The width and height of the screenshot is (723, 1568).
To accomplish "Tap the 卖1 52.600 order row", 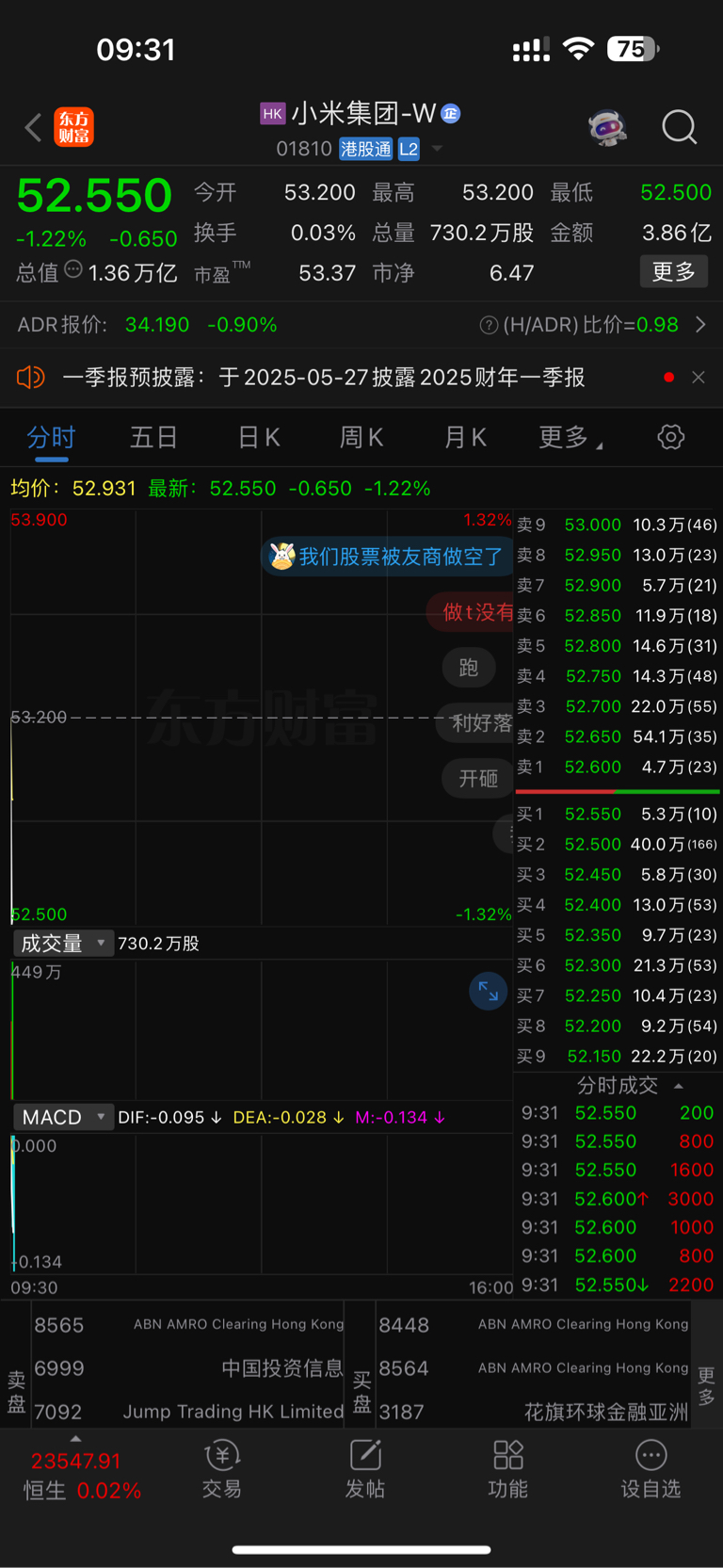I will [618, 767].
